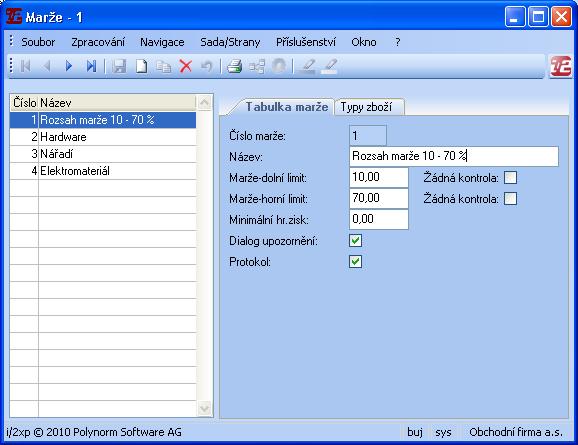Screen dimensions: 578x445
Task: Tick Žádná kontrola for Marže-horní limit
Action: tap(511, 199)
